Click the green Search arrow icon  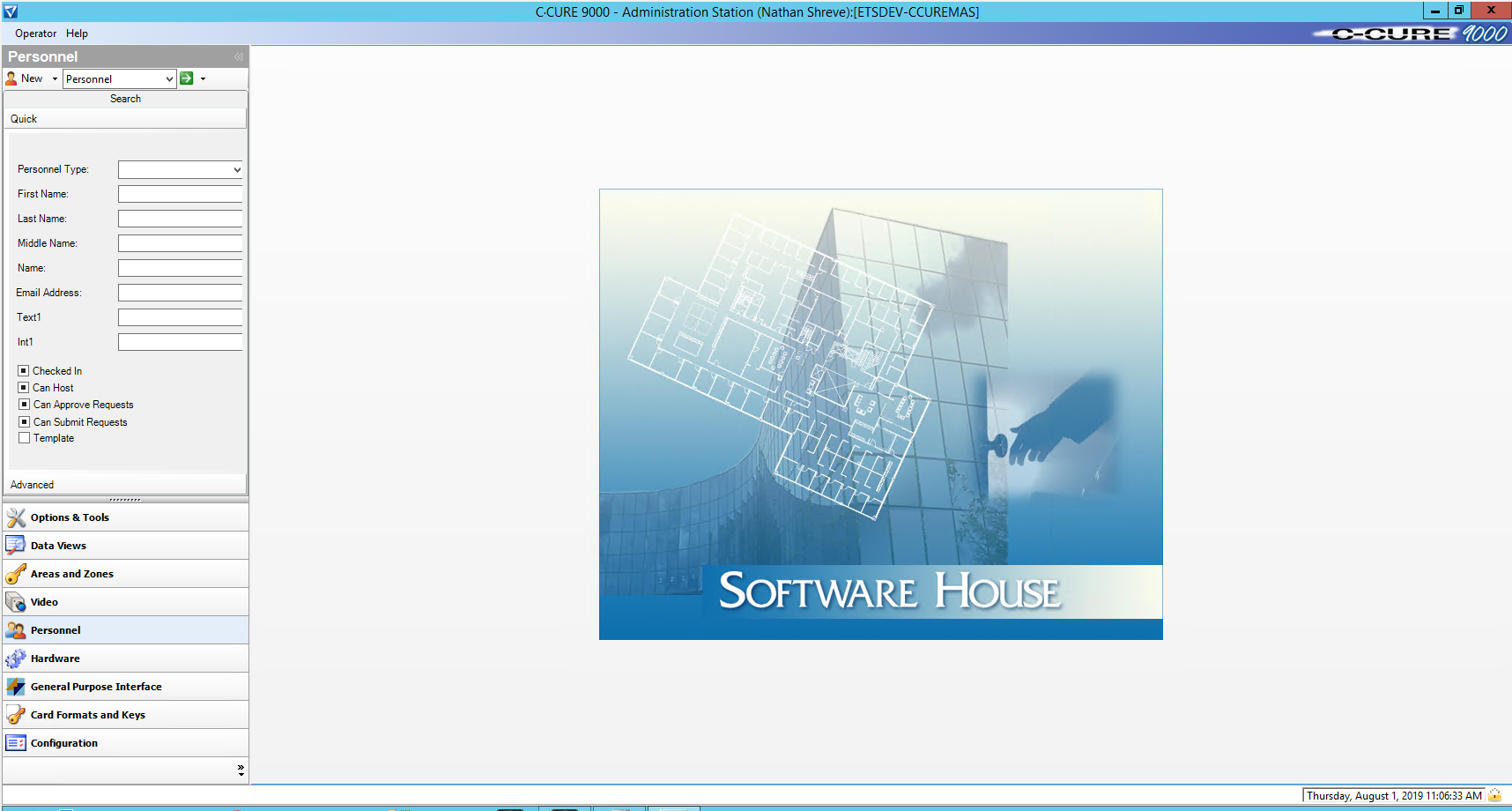pyautogui.click(x=187, y=78)
